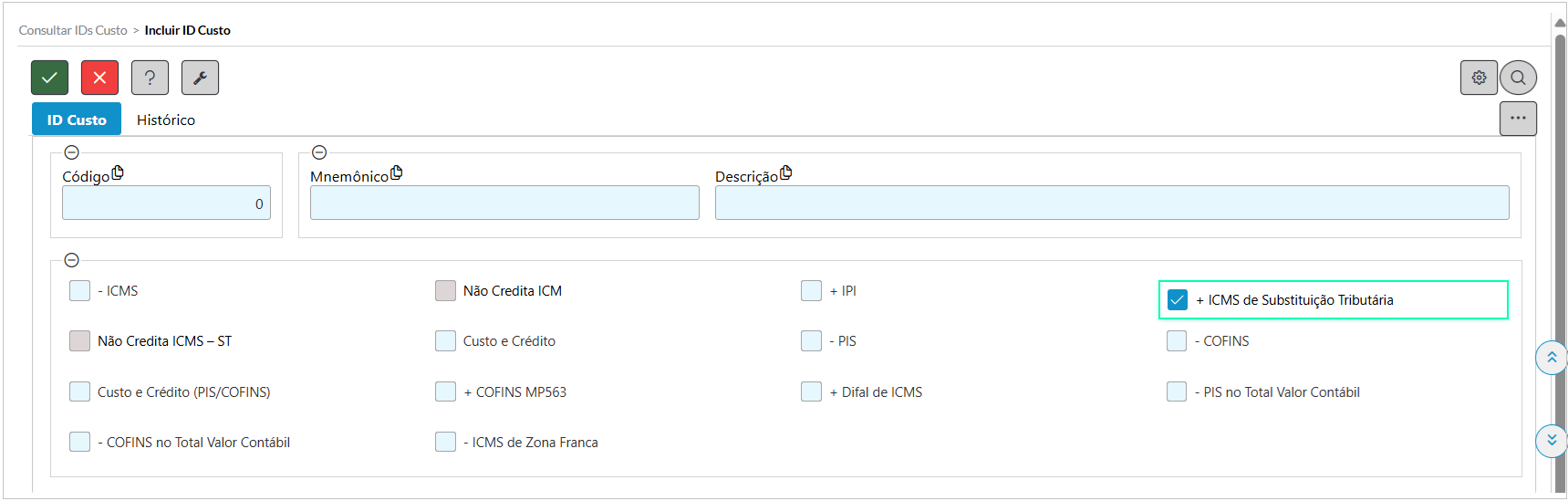Viewport: 1568px width, 501px height.
Task: Collapse the Mnemônico and Descrição section
Action: click(319, 152)
